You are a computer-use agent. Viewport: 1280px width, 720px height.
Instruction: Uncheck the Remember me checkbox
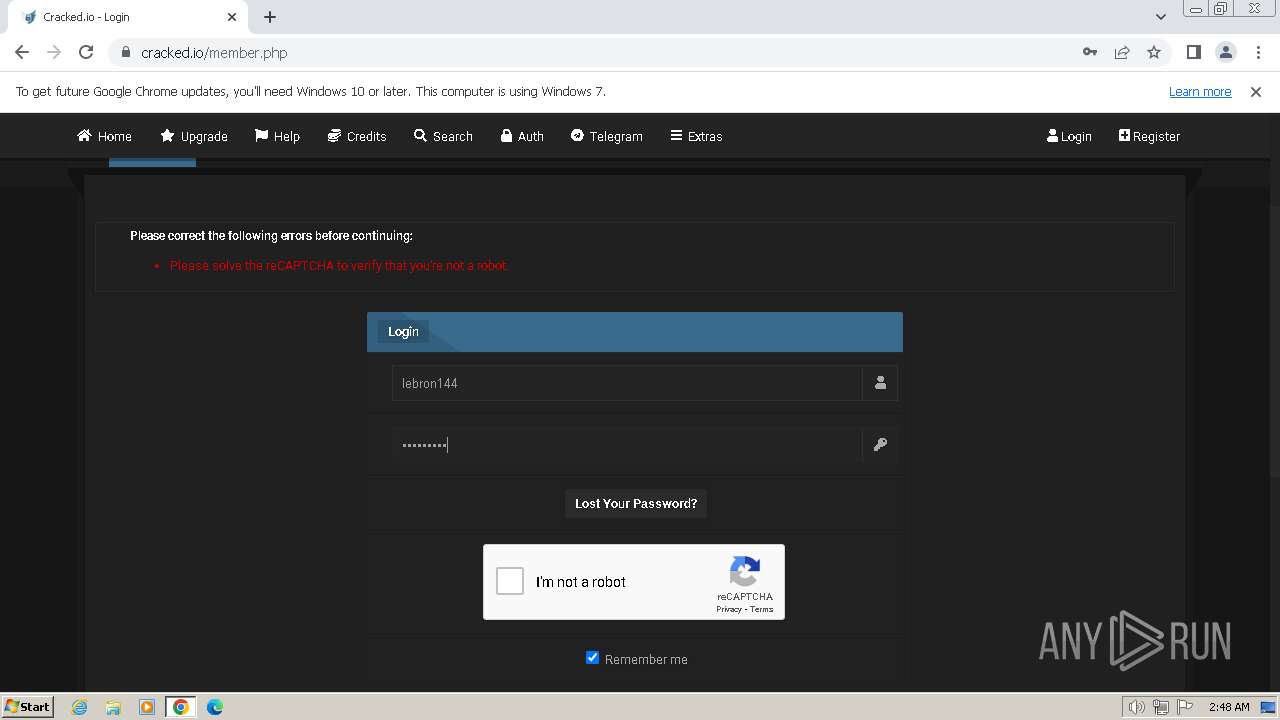[x=592, y=657]
